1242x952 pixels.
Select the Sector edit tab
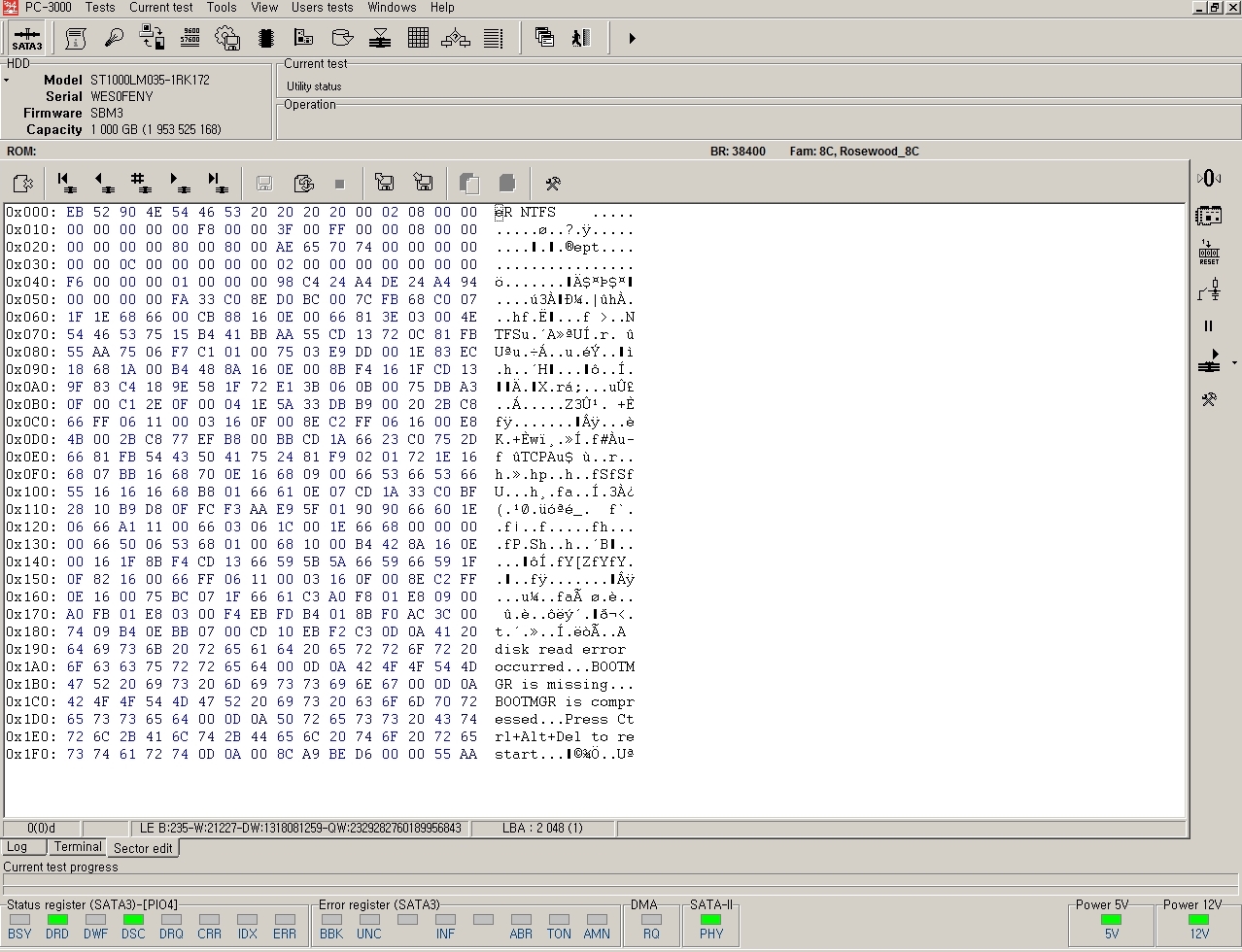click(x=143, y=848)
